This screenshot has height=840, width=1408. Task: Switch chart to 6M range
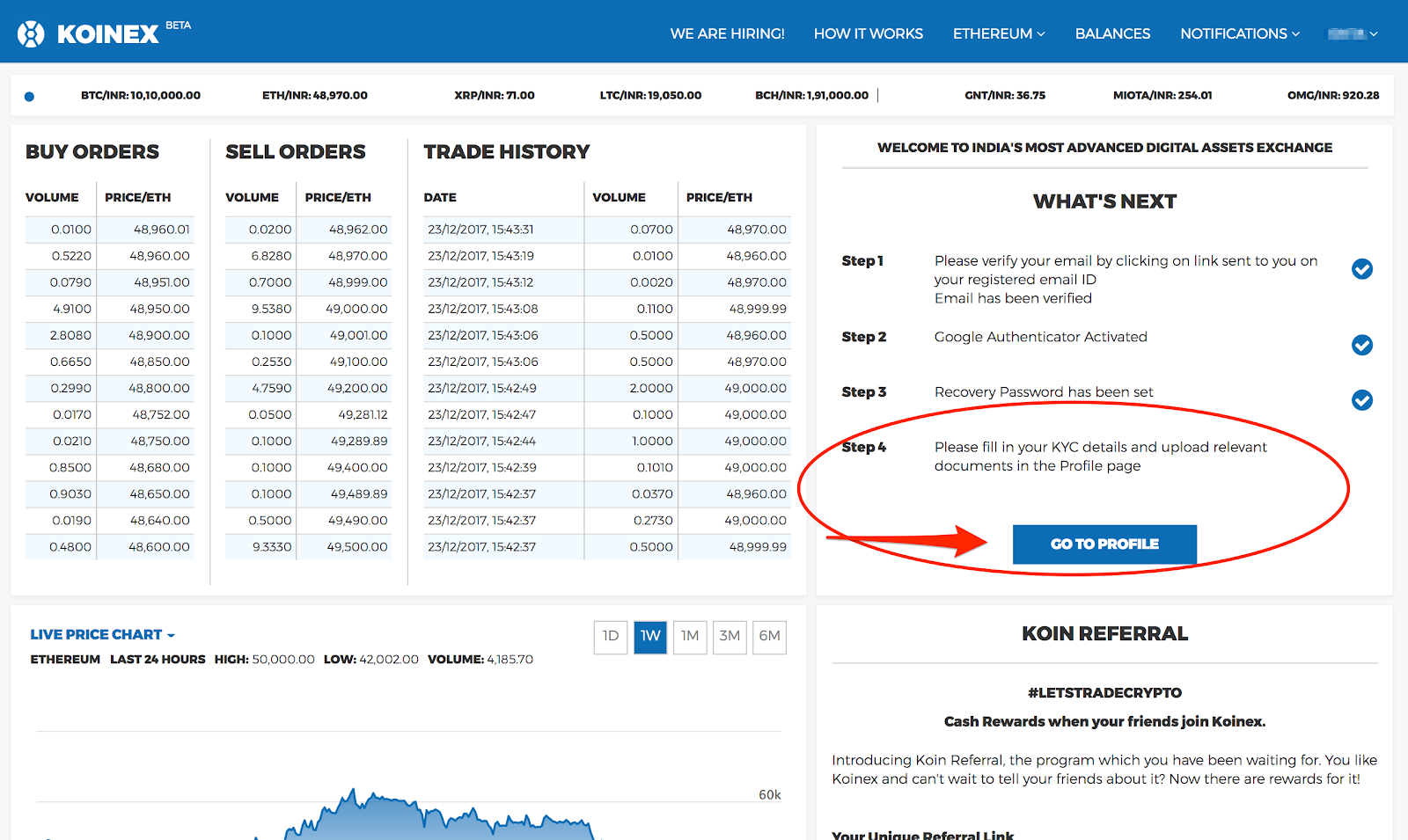(x=769, y=636)
